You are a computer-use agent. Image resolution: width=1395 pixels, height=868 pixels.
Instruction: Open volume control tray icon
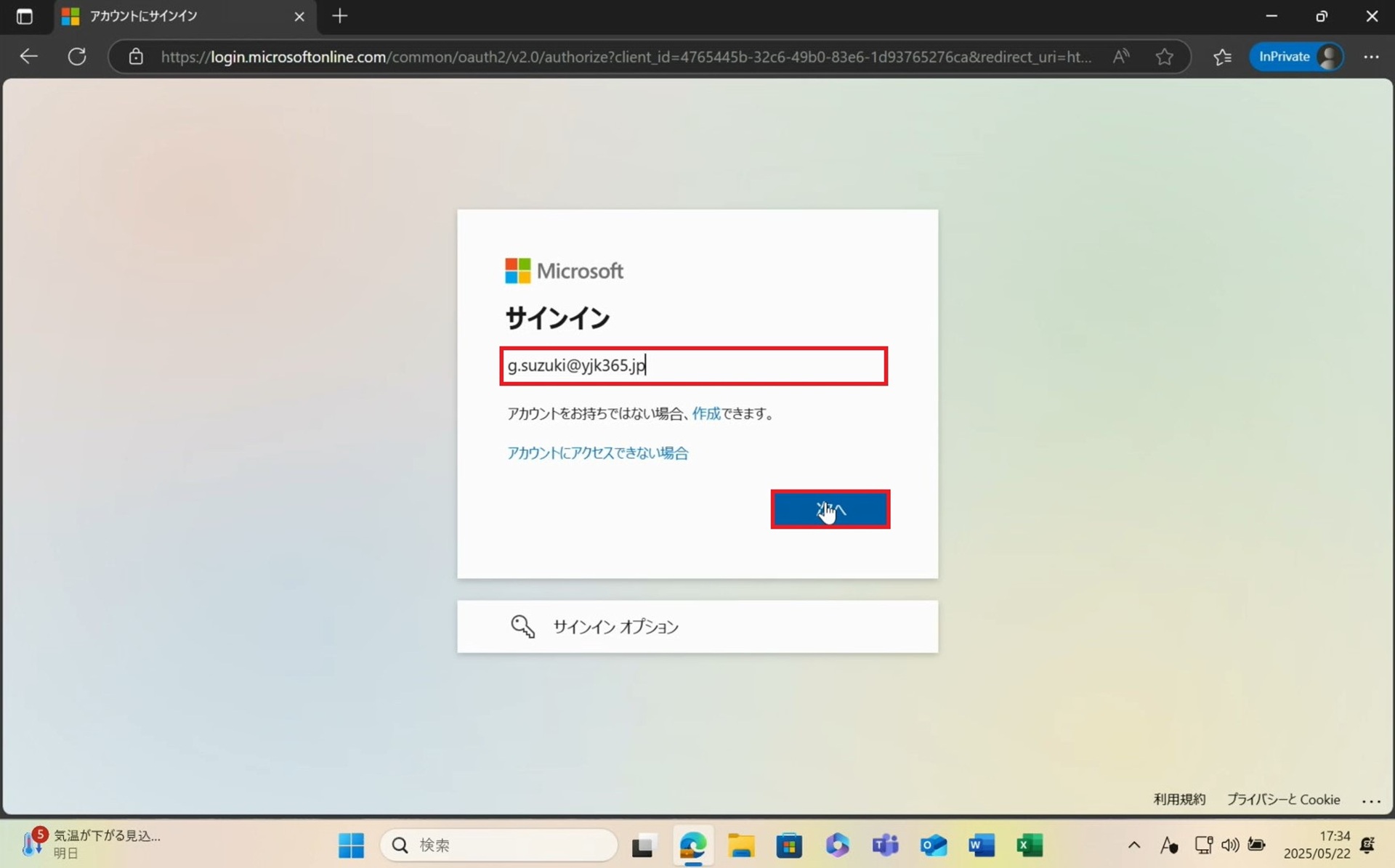tap(1230, 845)
